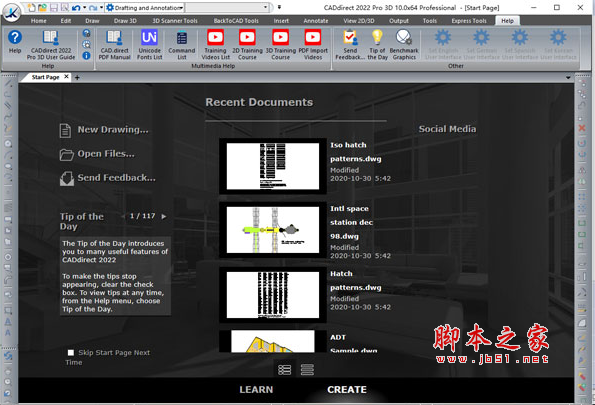Open the CADdirect application logo menu
This screenshot has height=405, width=595.
click(12, 12)
